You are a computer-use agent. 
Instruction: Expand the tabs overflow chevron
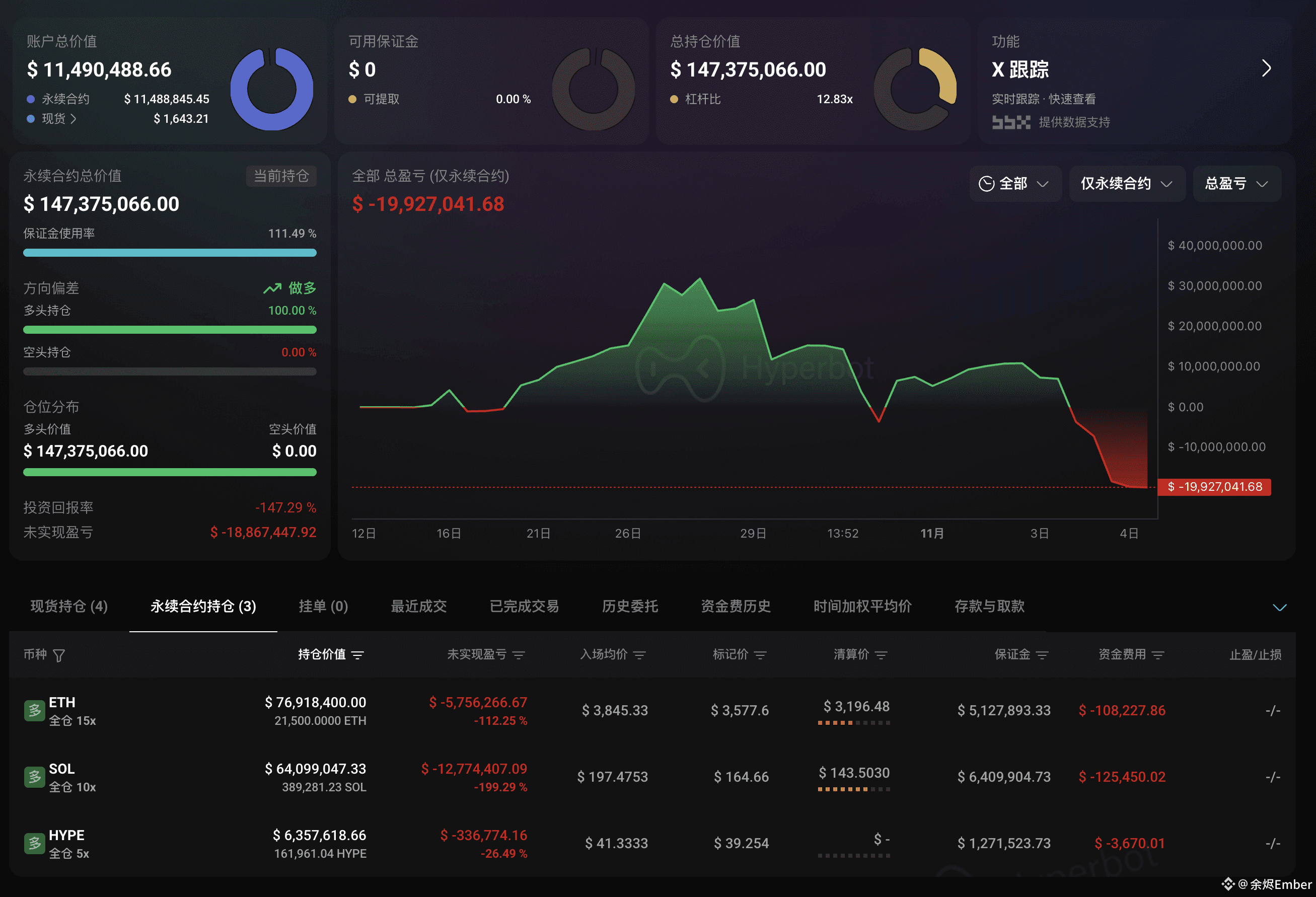tap(1279, 608)
